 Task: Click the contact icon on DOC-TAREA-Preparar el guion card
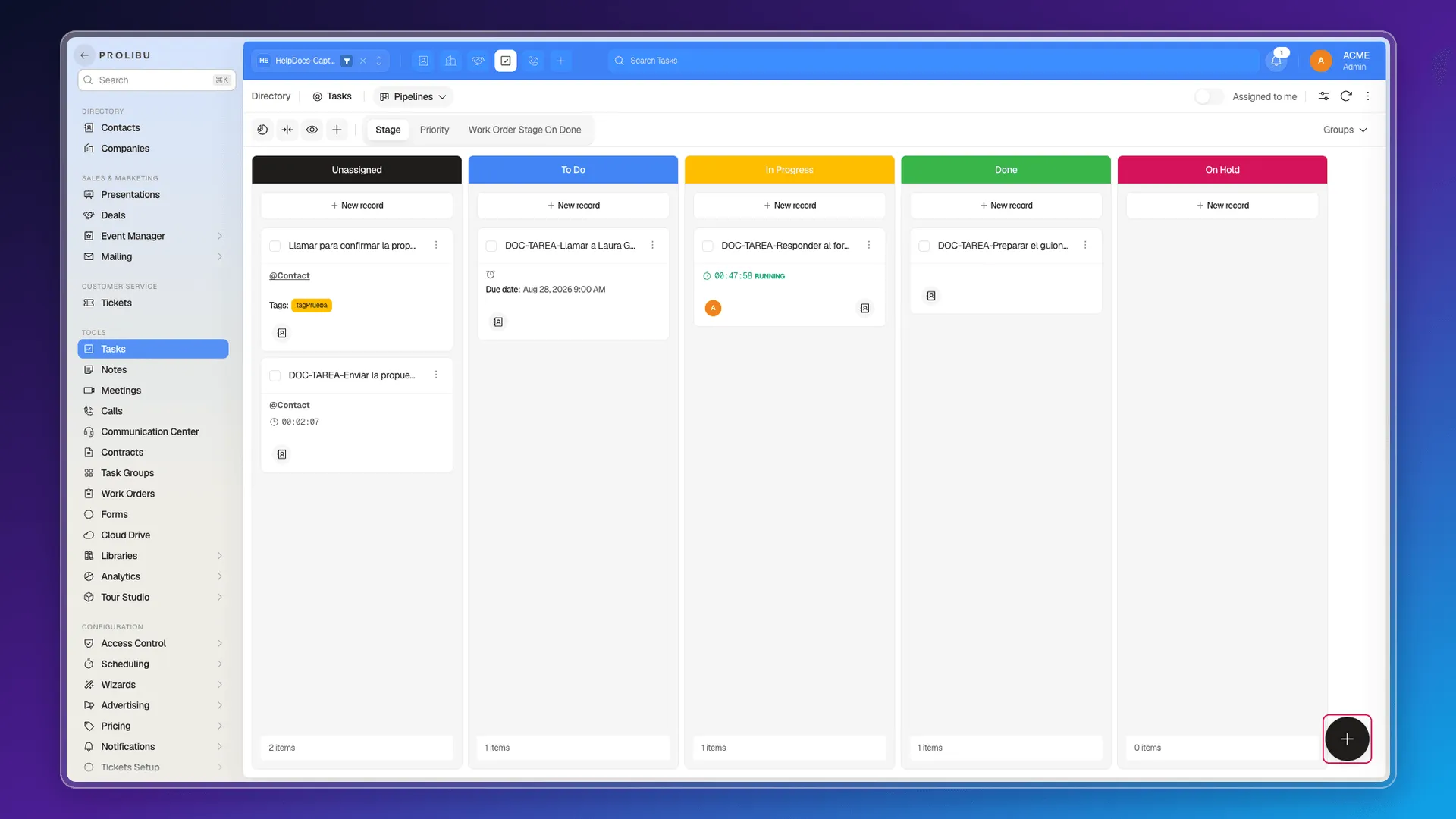[x=930, y=296]
